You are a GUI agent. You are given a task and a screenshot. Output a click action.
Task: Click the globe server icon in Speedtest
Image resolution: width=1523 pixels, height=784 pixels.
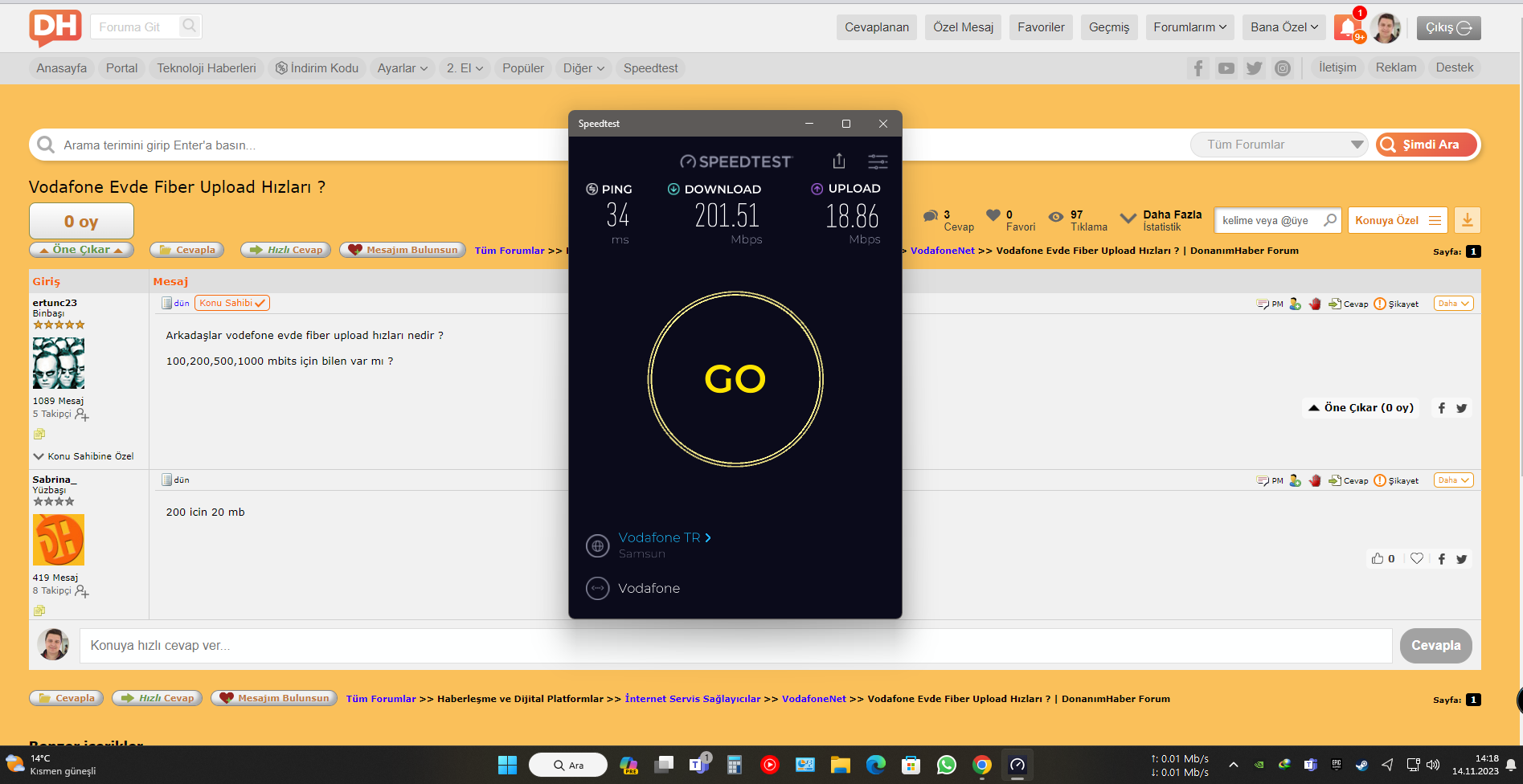pyautogui.click(x=597, y=545)
